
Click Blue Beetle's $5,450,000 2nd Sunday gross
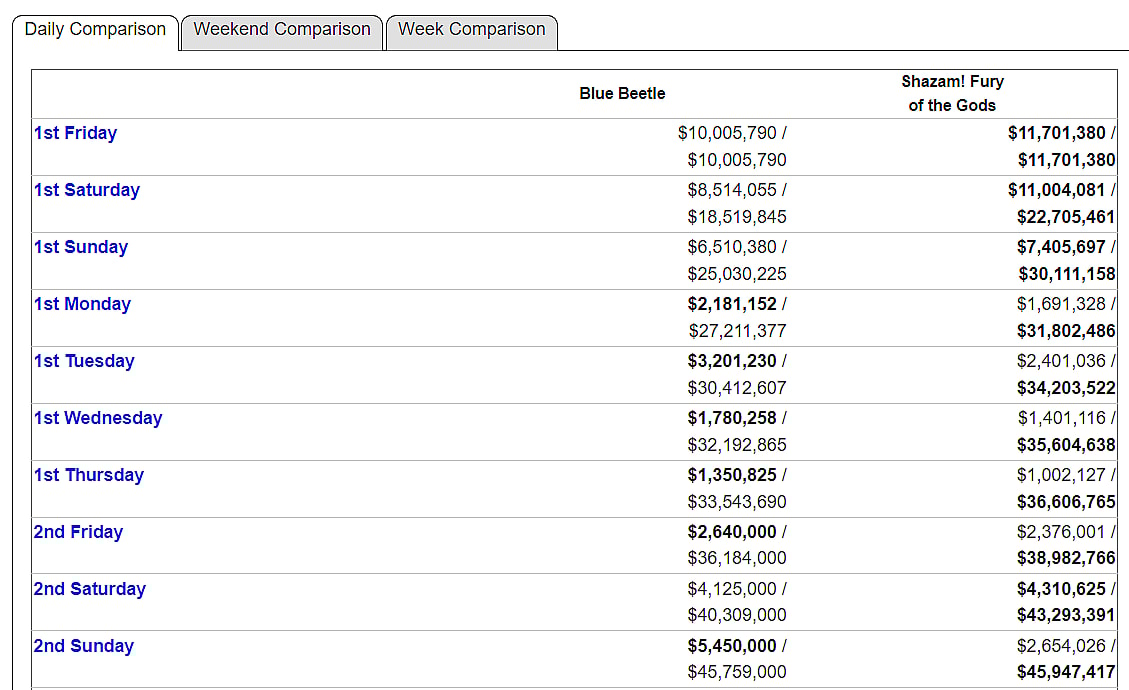click(x=732, y=646)
